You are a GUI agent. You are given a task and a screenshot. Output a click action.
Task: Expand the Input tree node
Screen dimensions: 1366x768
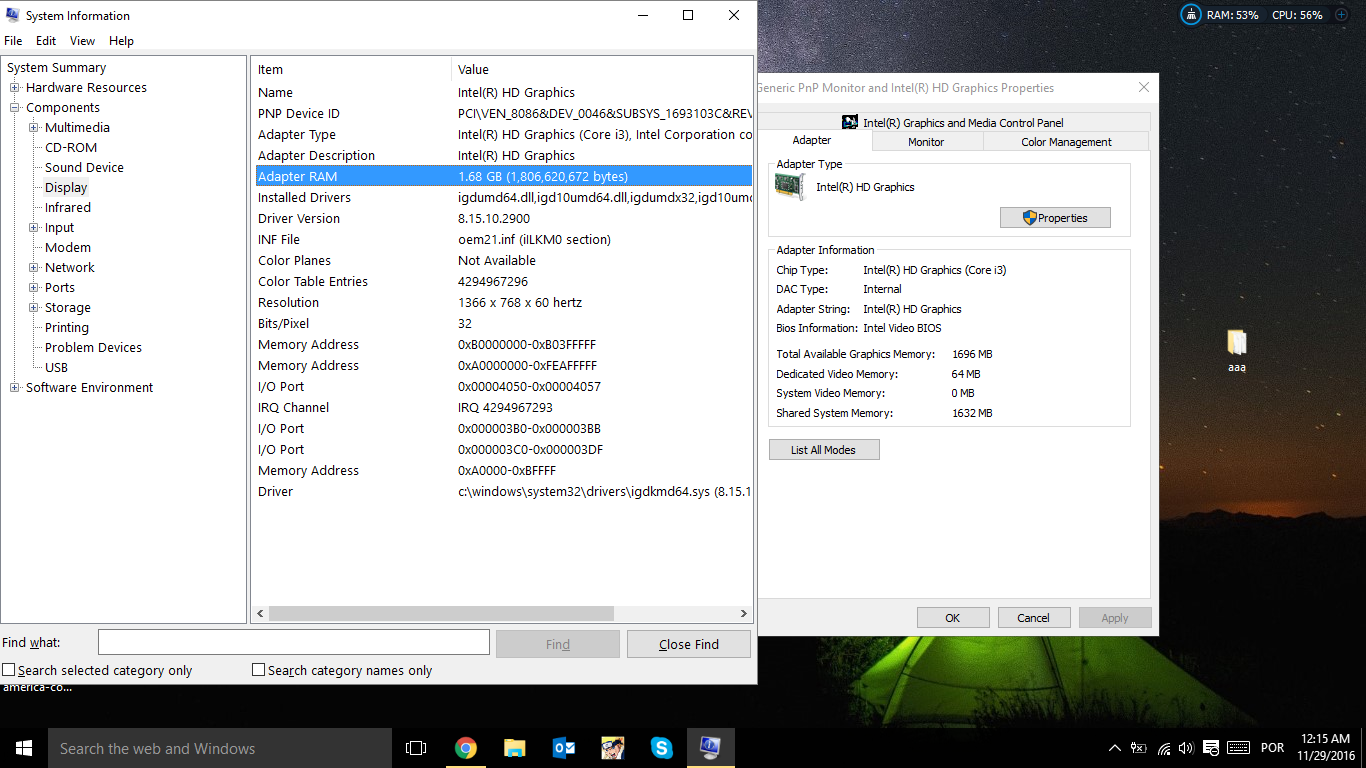[x=35, y=228]
